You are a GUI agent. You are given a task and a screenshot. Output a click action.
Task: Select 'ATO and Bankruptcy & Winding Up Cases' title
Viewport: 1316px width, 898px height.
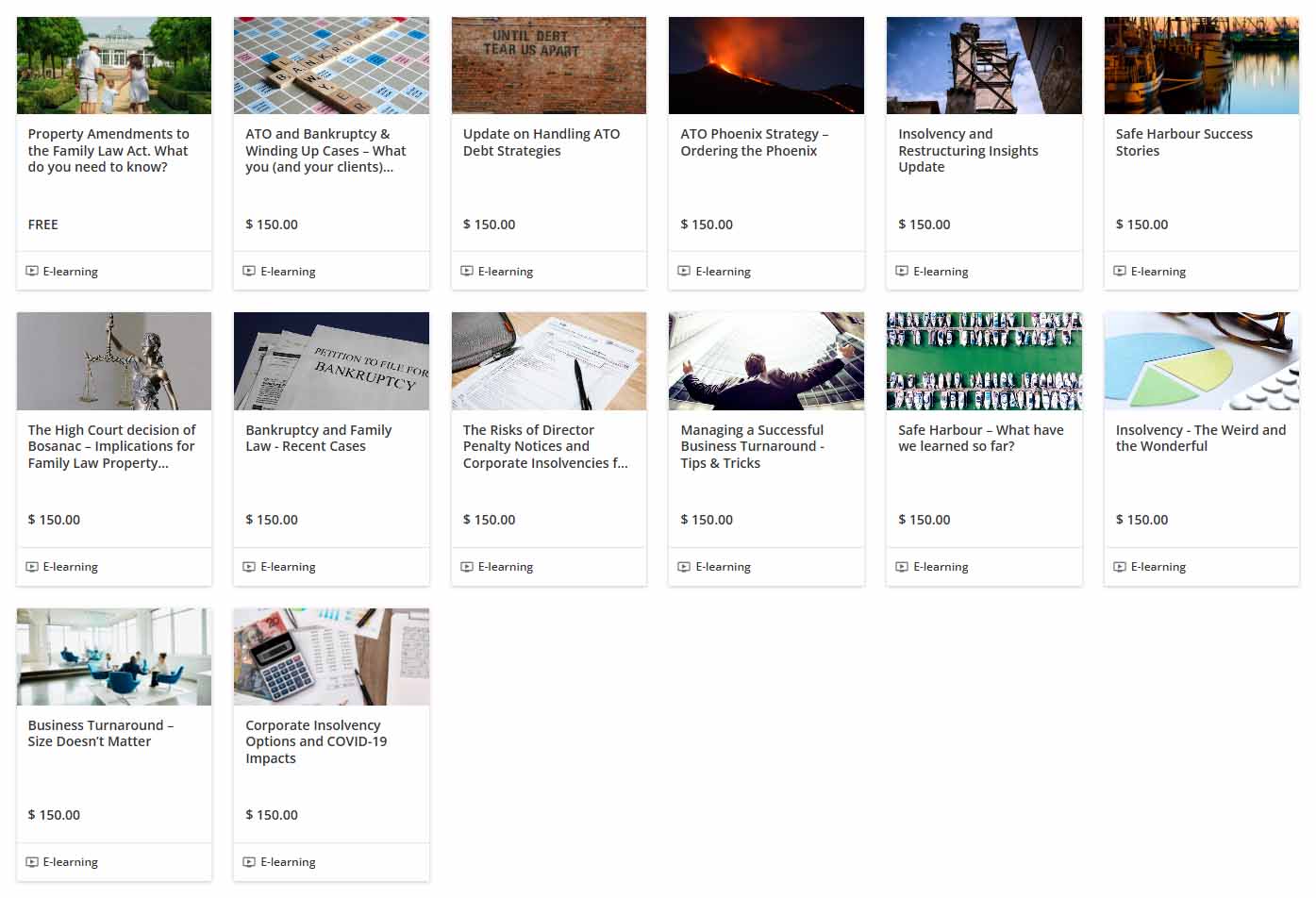click(x=325, y=151)
